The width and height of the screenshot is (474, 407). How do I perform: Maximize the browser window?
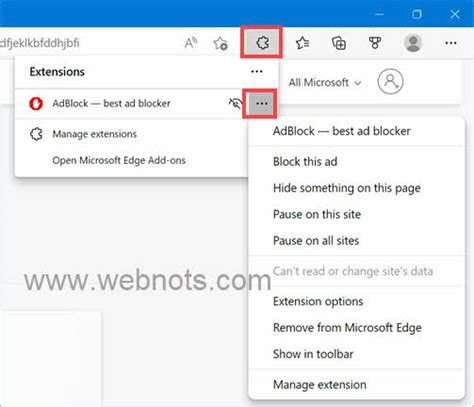[417, 14]
